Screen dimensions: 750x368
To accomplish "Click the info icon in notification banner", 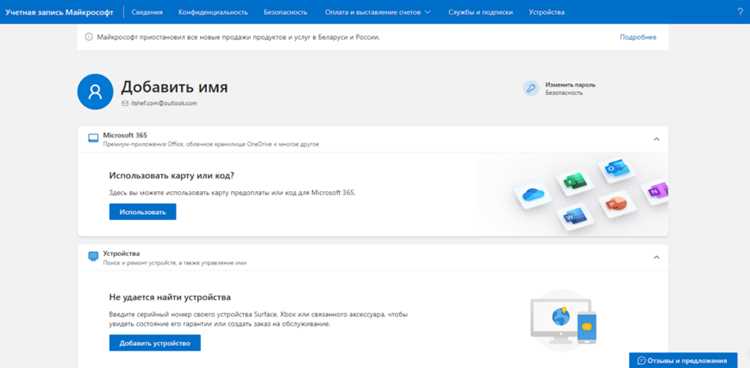I will tap(88, 37).
